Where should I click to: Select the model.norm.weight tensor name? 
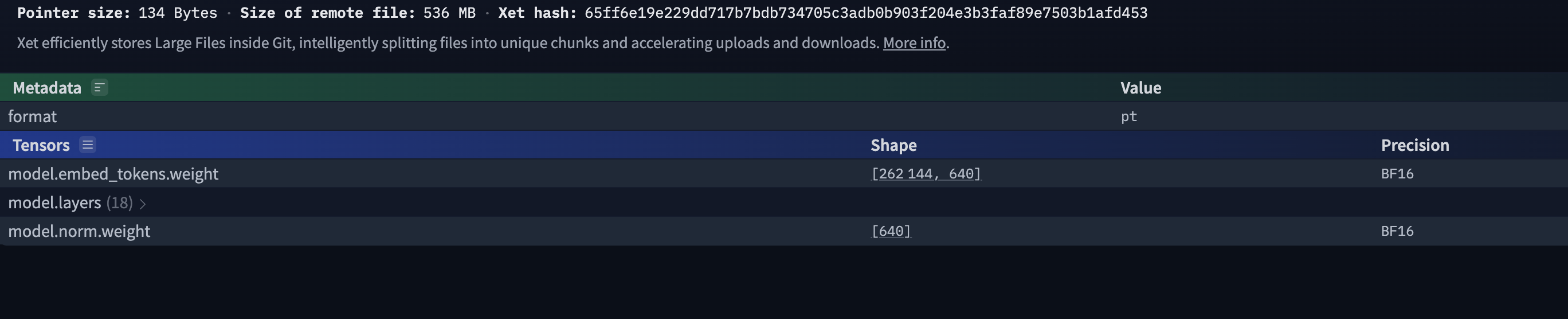point(79,231)
